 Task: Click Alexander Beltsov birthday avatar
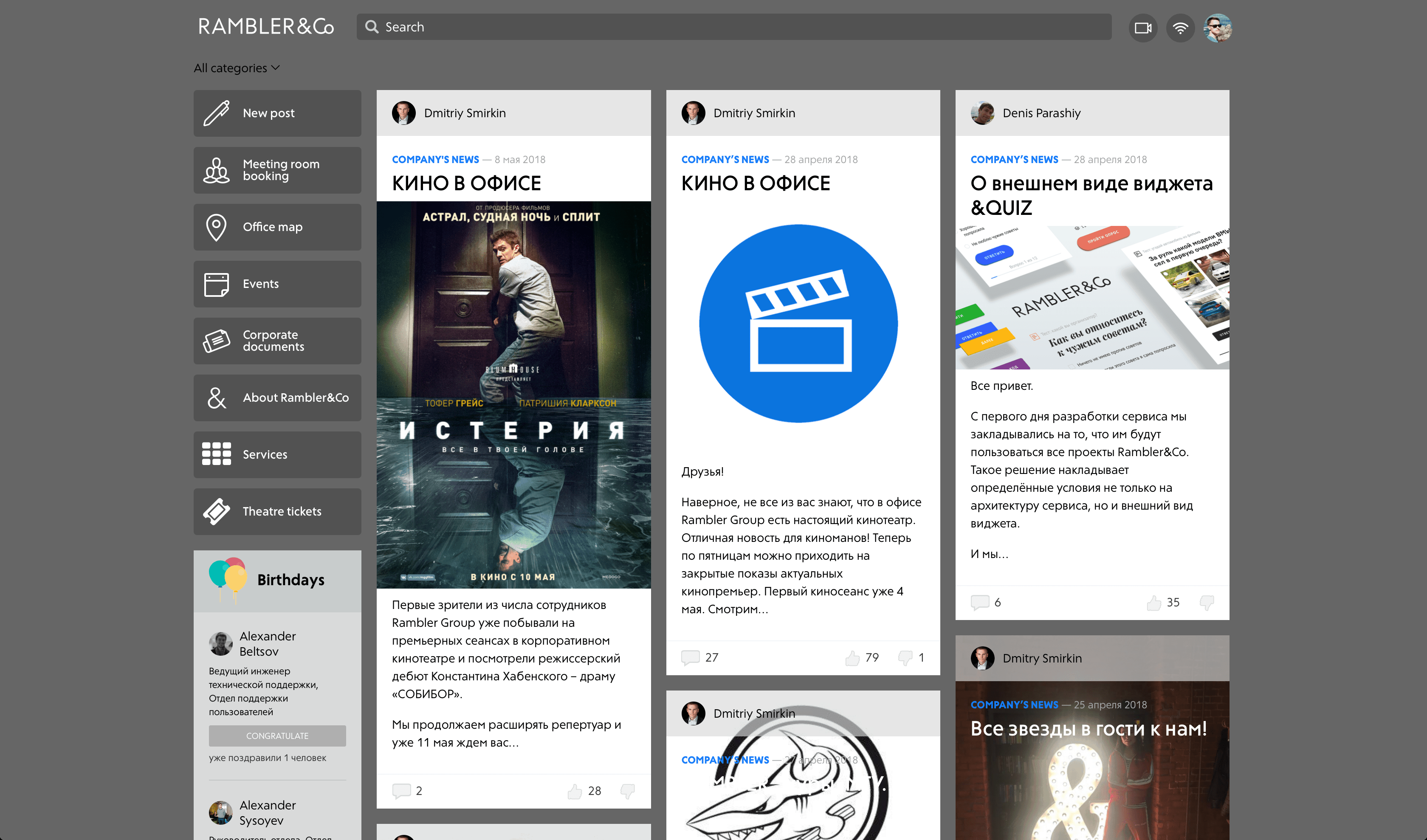220,643
